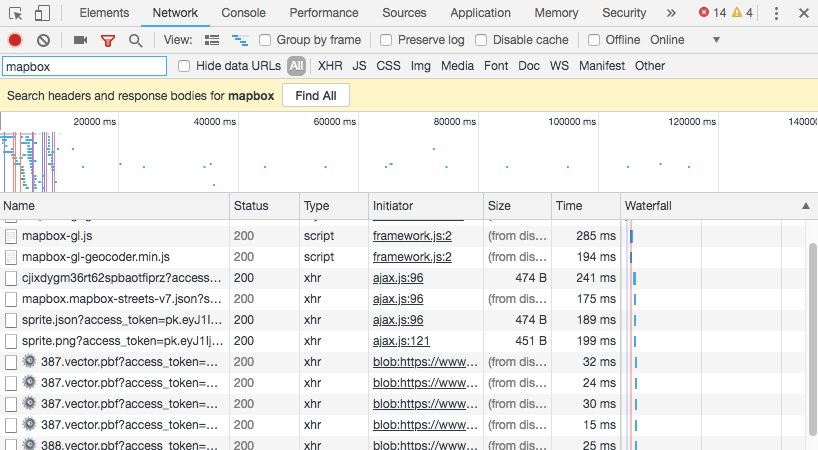Screen dimensions: 818x450
Task: Close the DevTools panel
Action: tap(804, 13)
